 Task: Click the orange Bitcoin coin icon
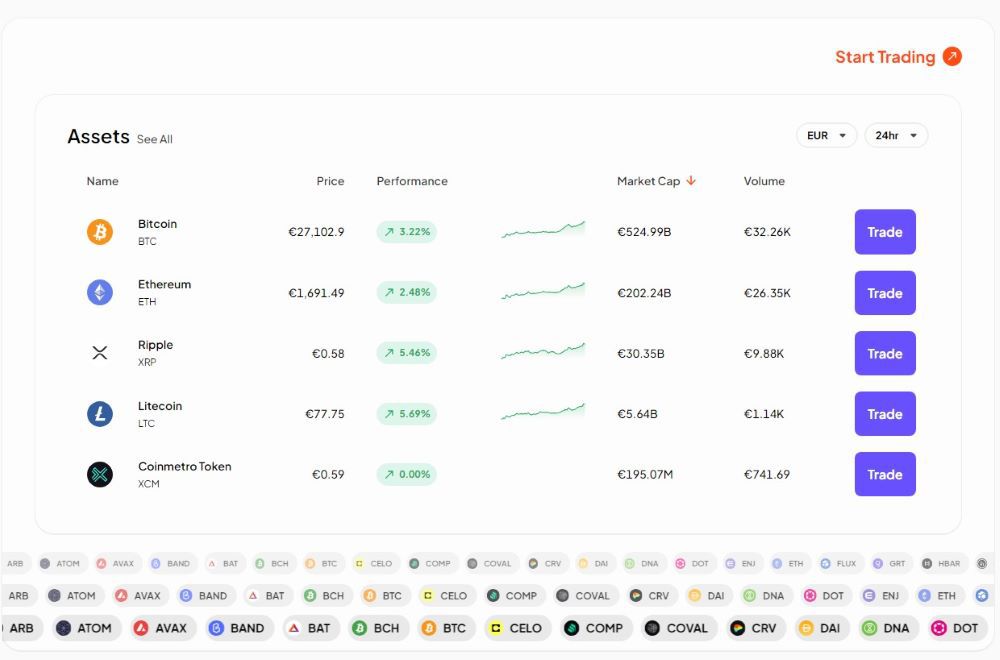point(99,231)
